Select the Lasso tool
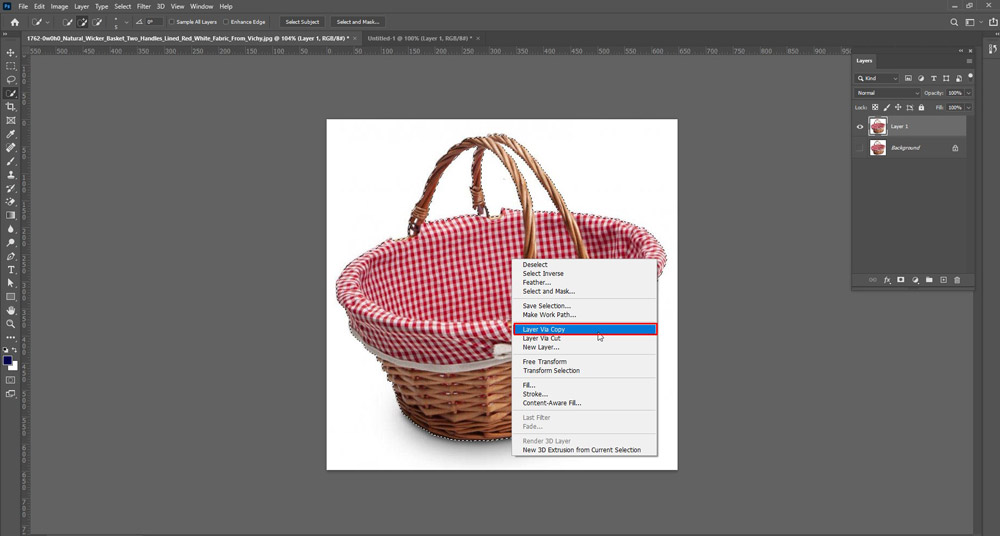The width and height of the screenshot is (1000, 536). [x=11, y=80]
